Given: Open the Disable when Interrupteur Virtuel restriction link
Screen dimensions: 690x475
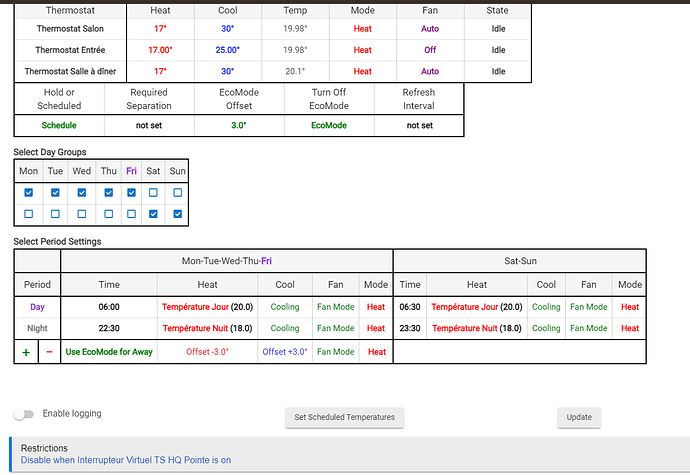Looking at the screenshot, I should coord(126,460).
